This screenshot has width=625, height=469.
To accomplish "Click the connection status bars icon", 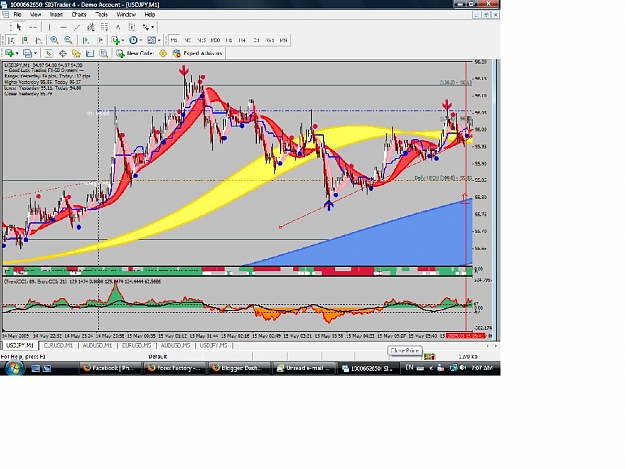I will click(429, 356).
